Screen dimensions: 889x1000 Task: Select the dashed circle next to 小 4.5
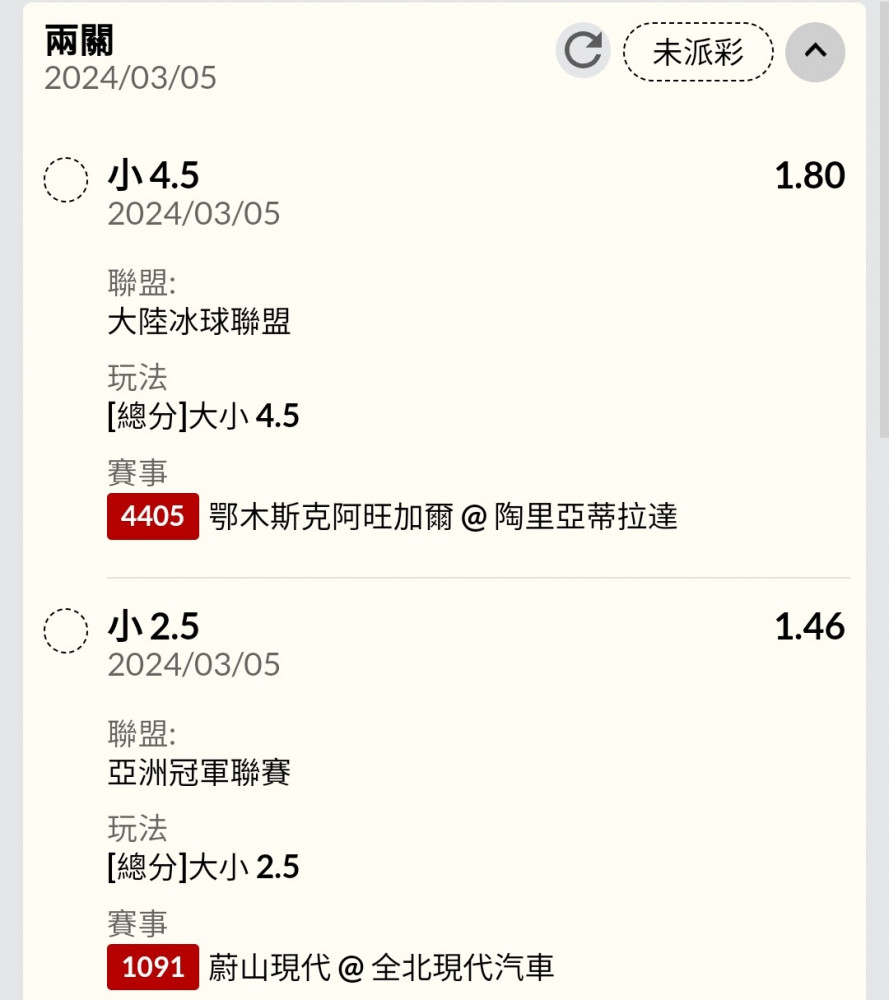click(66, 180)
